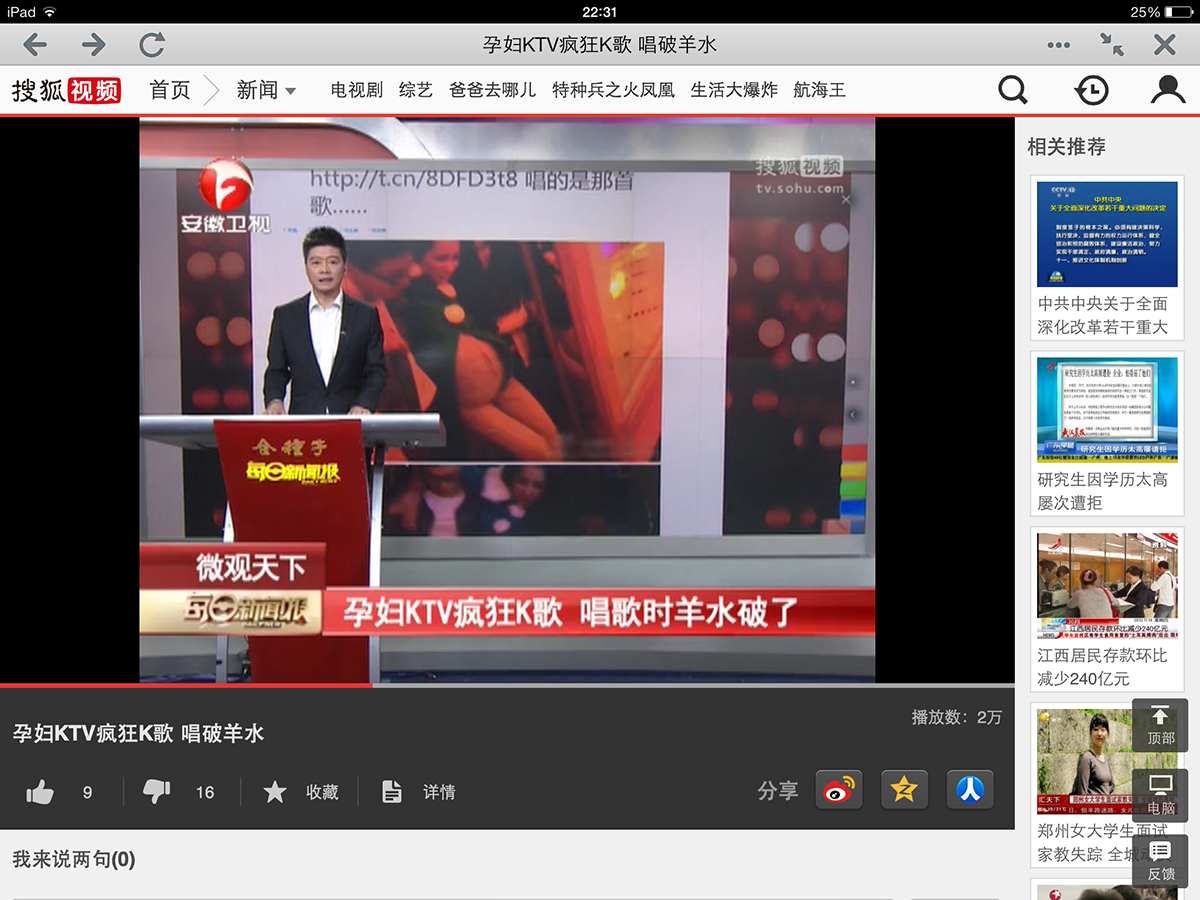Image resolution: width=1200 pixels, height=900 pixels.
Task: Open the 郑州女大学生面试家教失踪 thumbnail
Action: click(1107, 762)
